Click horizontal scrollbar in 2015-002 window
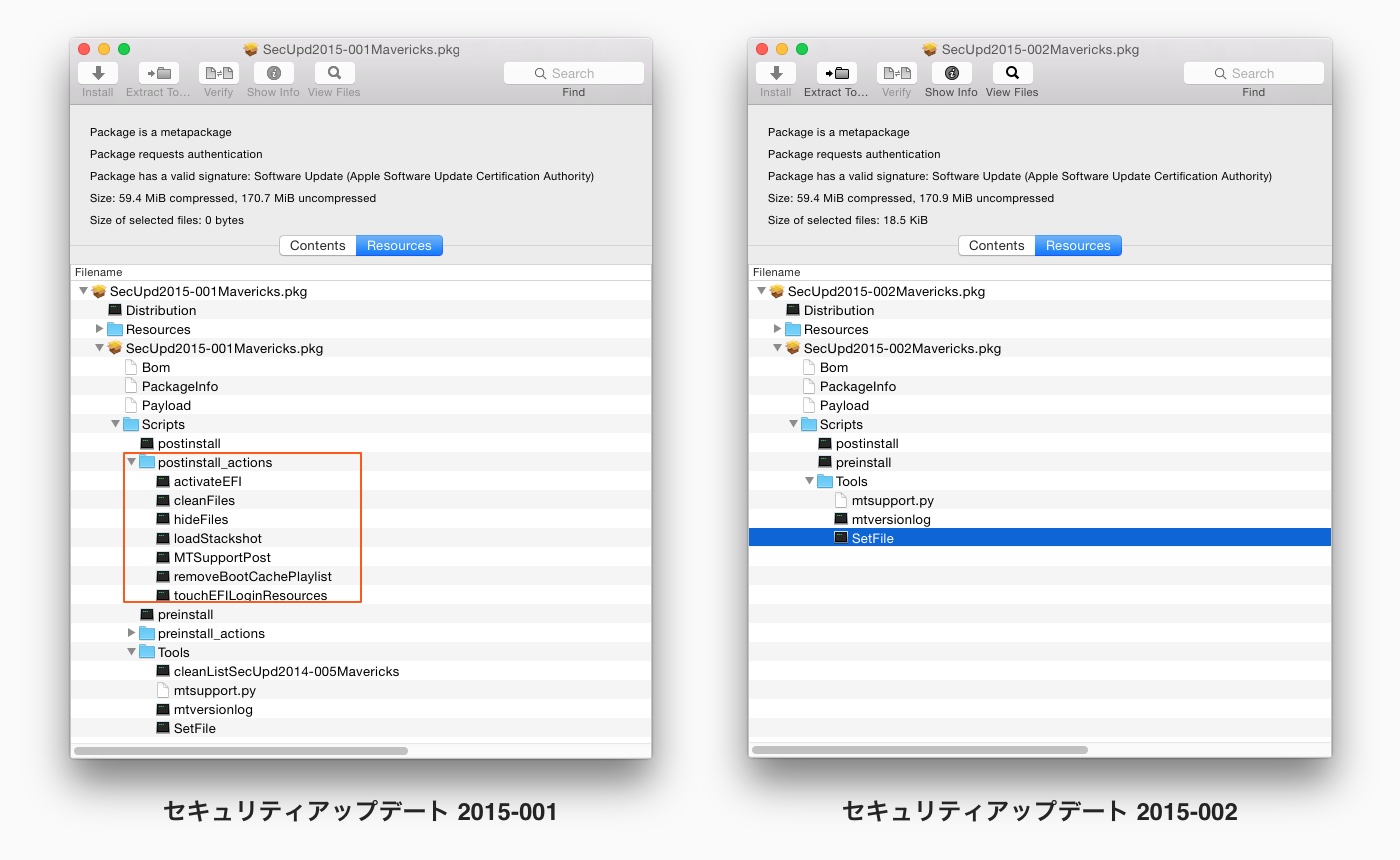The image size is (1400, 860). pyautogui.click(x=920, y=750)
